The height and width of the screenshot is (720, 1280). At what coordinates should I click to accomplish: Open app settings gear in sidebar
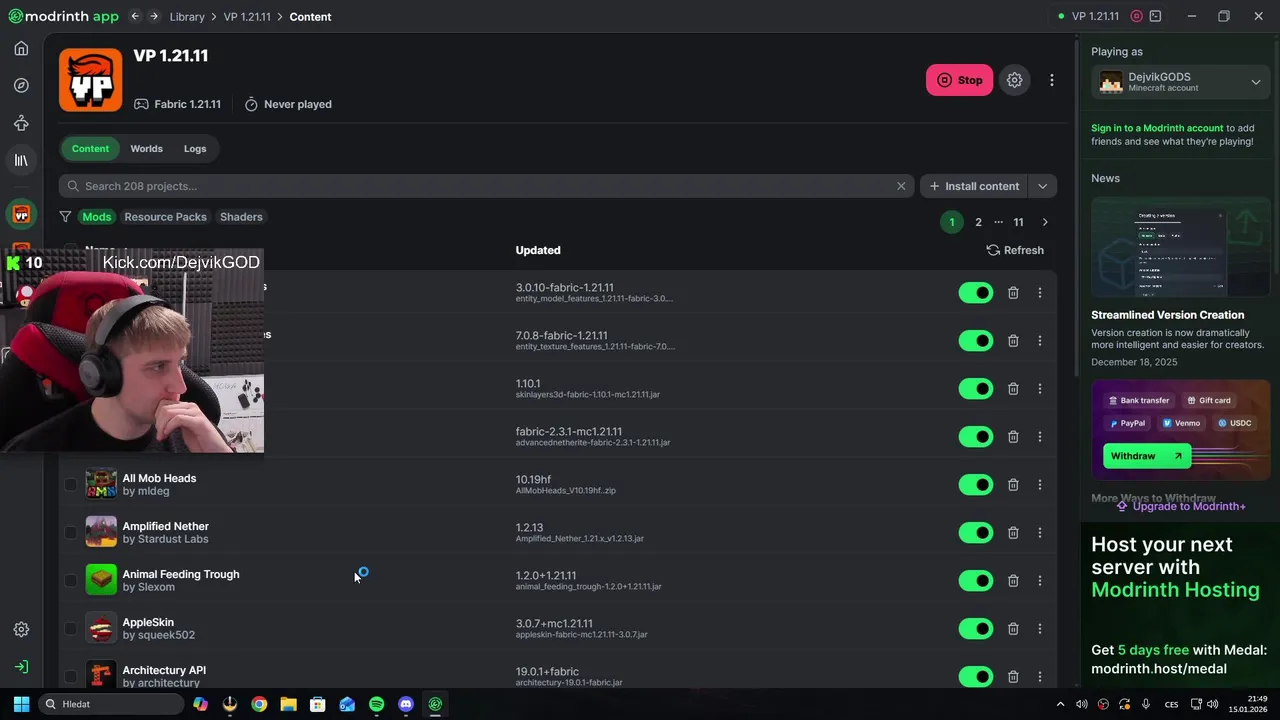click(x=21, y=629)
